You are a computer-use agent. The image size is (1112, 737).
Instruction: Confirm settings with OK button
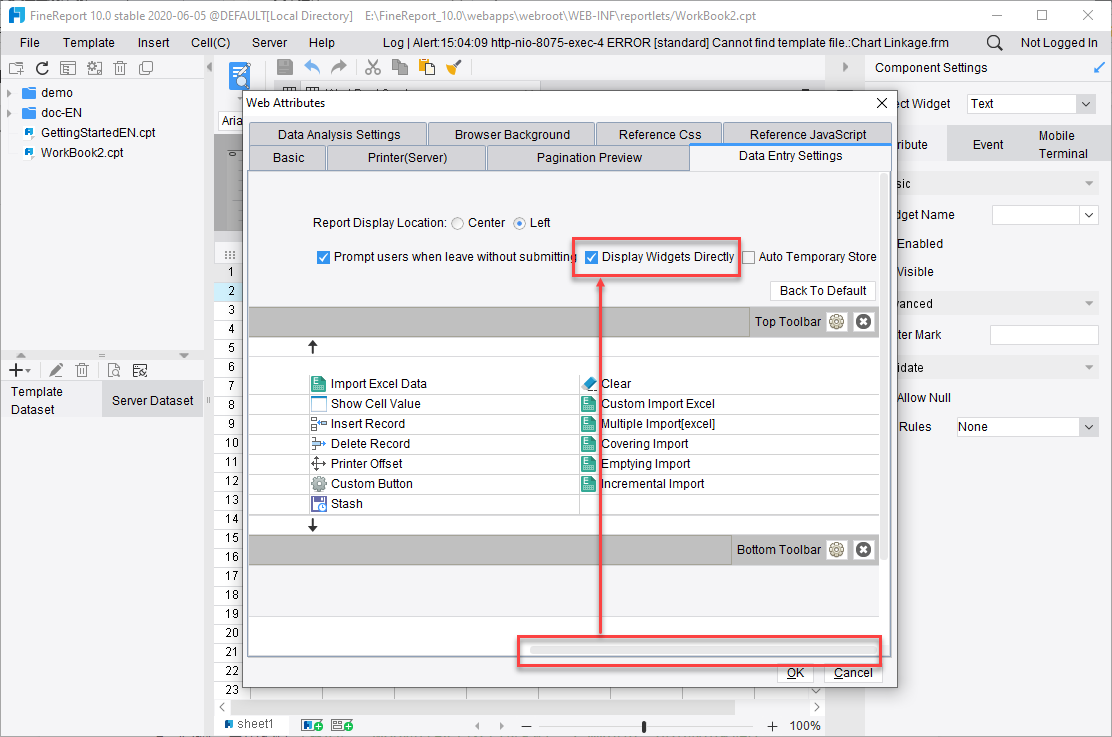click(796, 672)
